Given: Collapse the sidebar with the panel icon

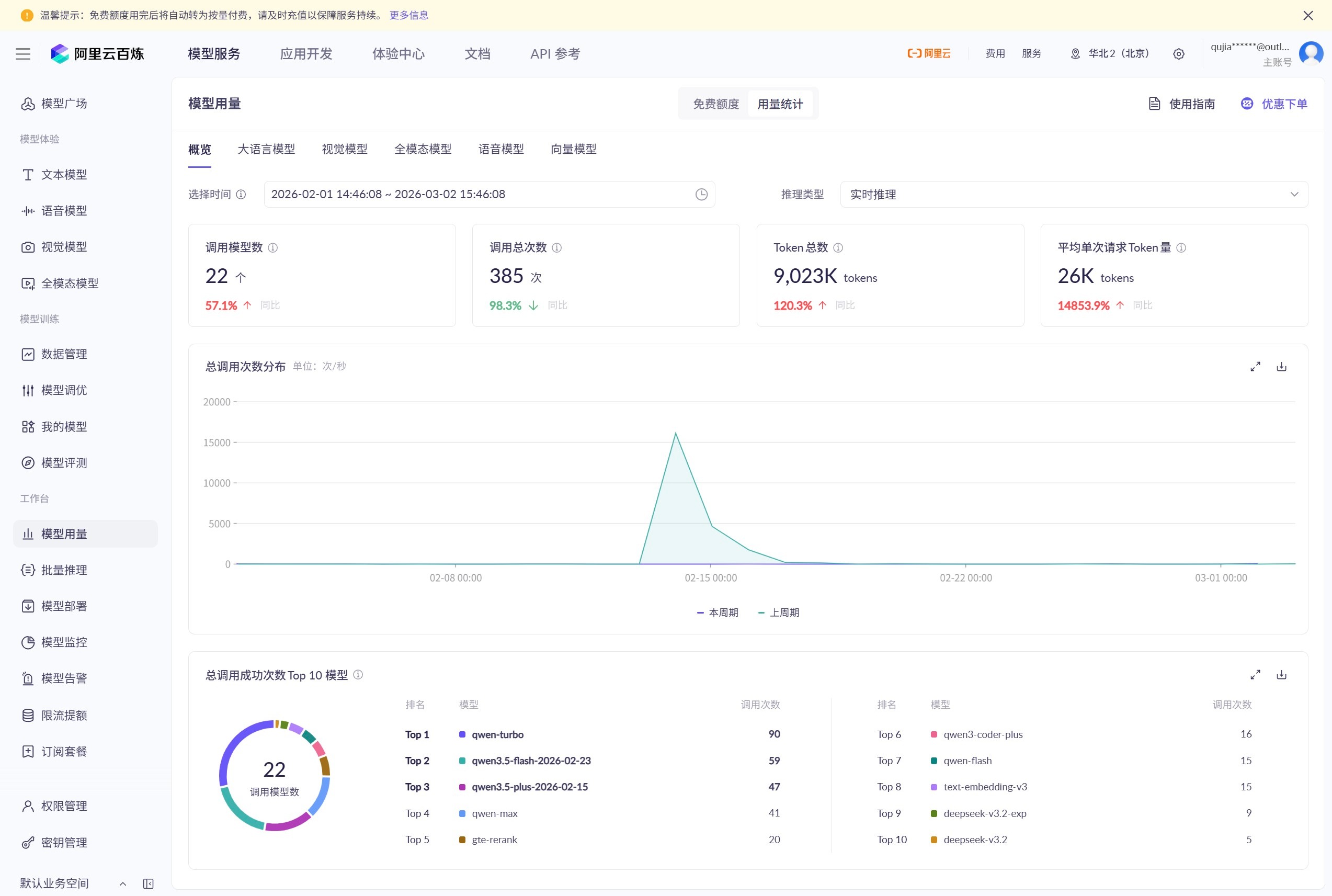Looking at the screenshot, I should click(149, 883).
